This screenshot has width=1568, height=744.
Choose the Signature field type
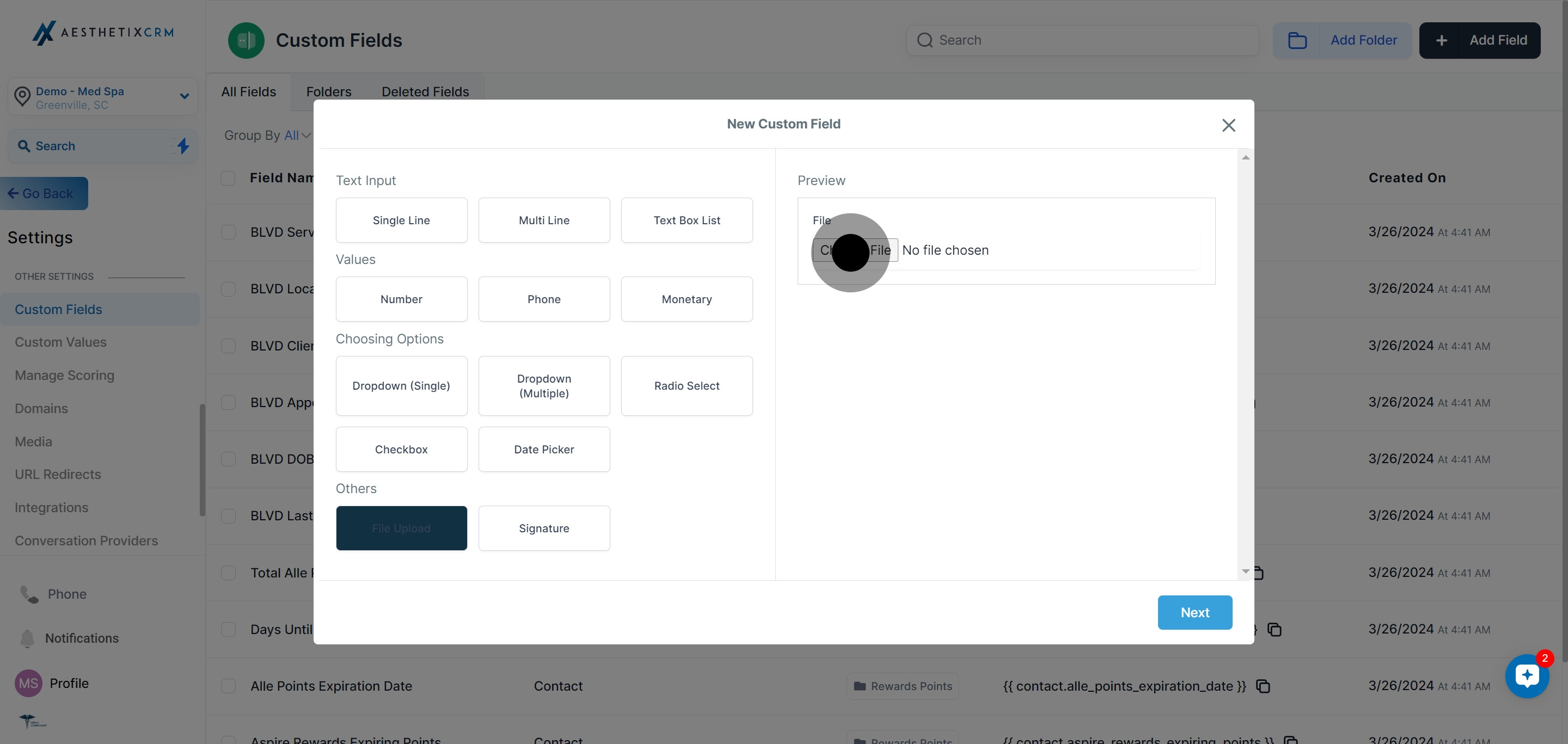click(543, 528)
